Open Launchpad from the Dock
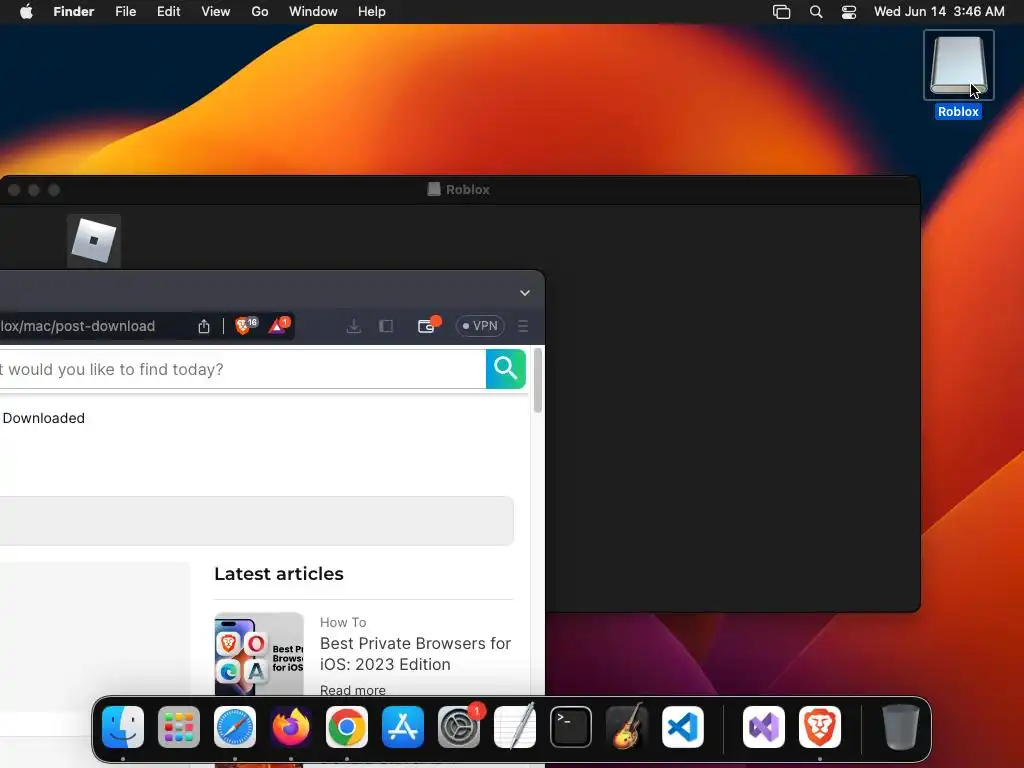 [179, 727]
